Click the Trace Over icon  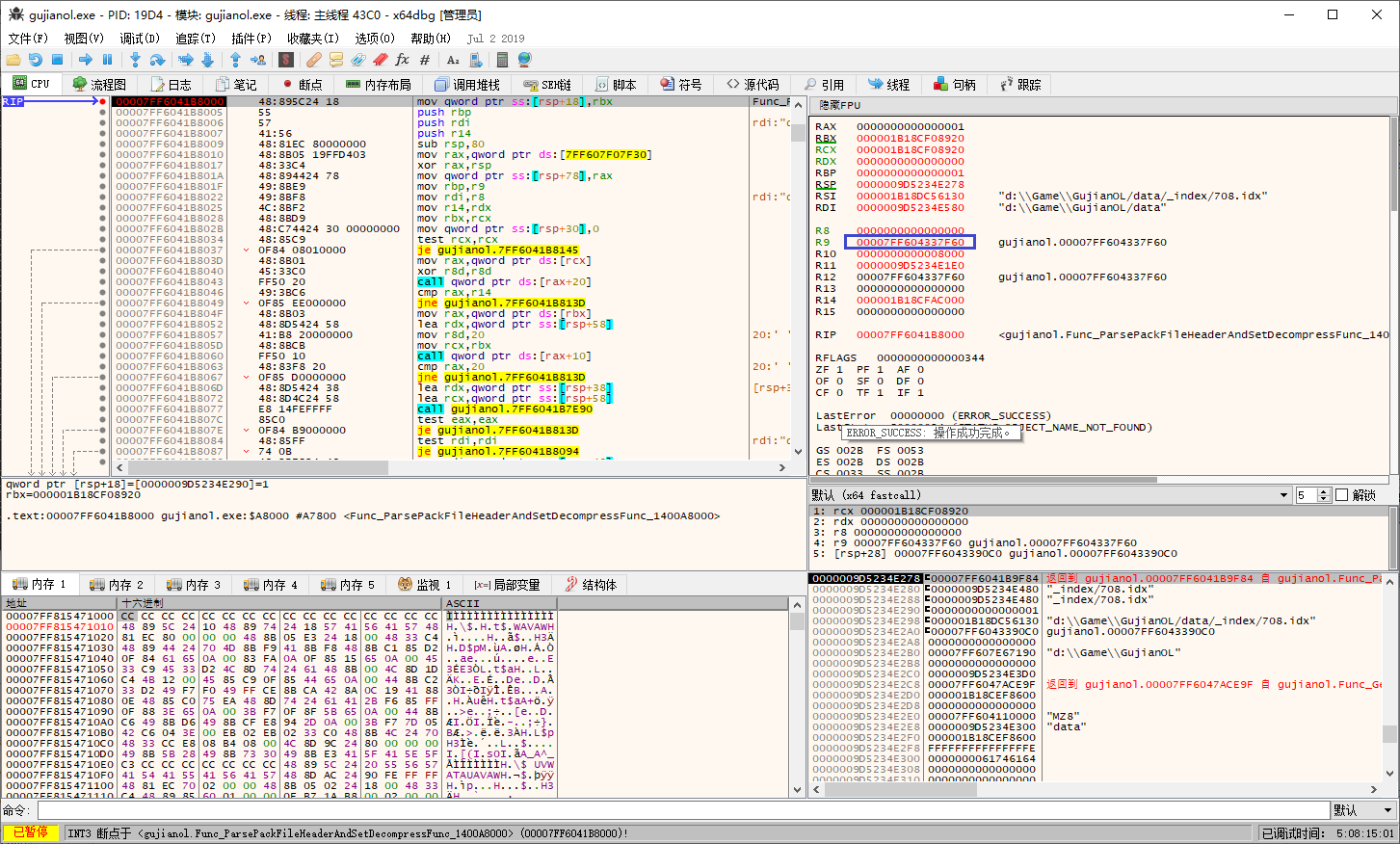(x=207, y=60)
